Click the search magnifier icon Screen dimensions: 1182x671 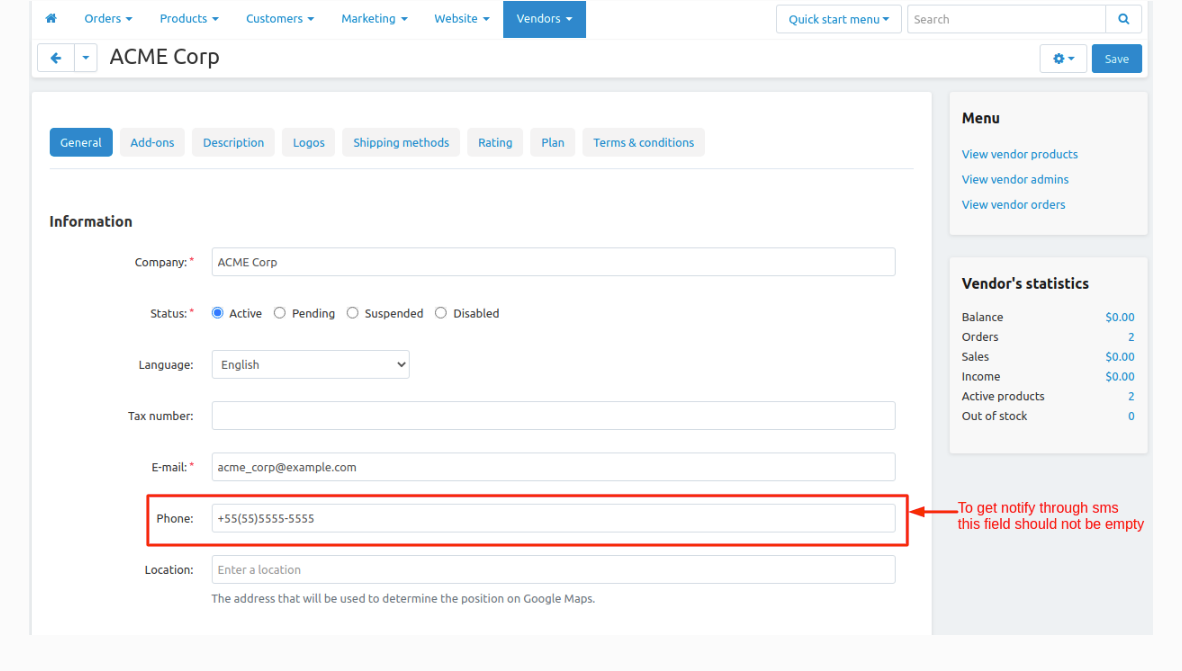pyautogui.click(x=1123, y=20)
